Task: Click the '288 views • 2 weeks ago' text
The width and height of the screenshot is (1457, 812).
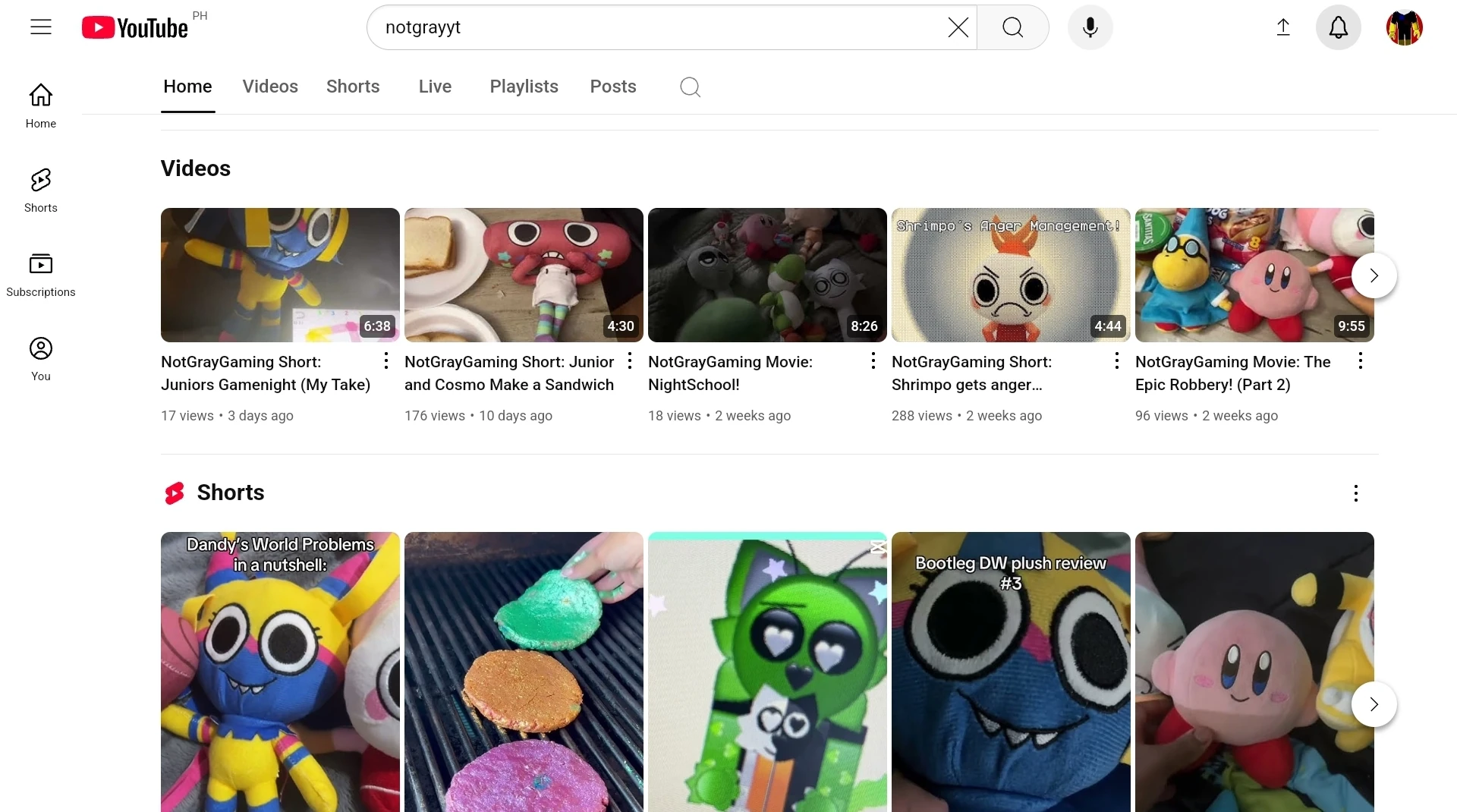Action: (967, 416)
